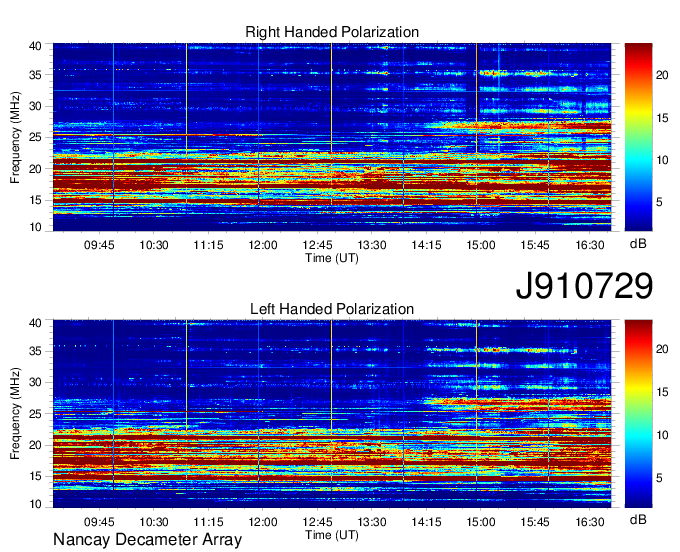Click the 30 MHz tick on Right Handed plot
Image resolution: width=680 pixels, height=552 pixels.
(35, 106)
